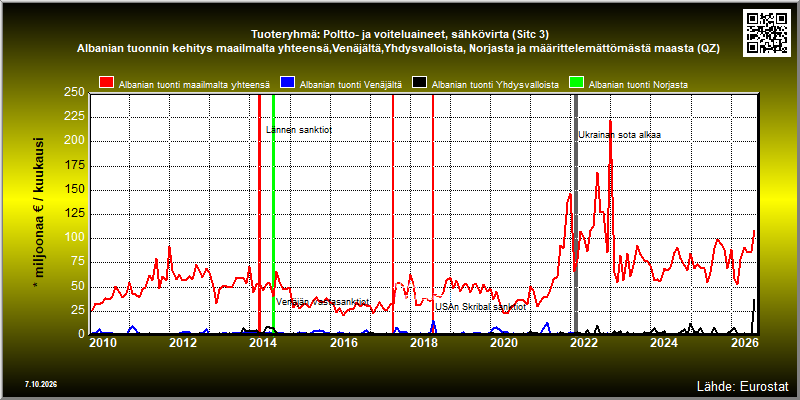Click the 'USAn Skribal sanktiot' annotation

tap(480, 307)
